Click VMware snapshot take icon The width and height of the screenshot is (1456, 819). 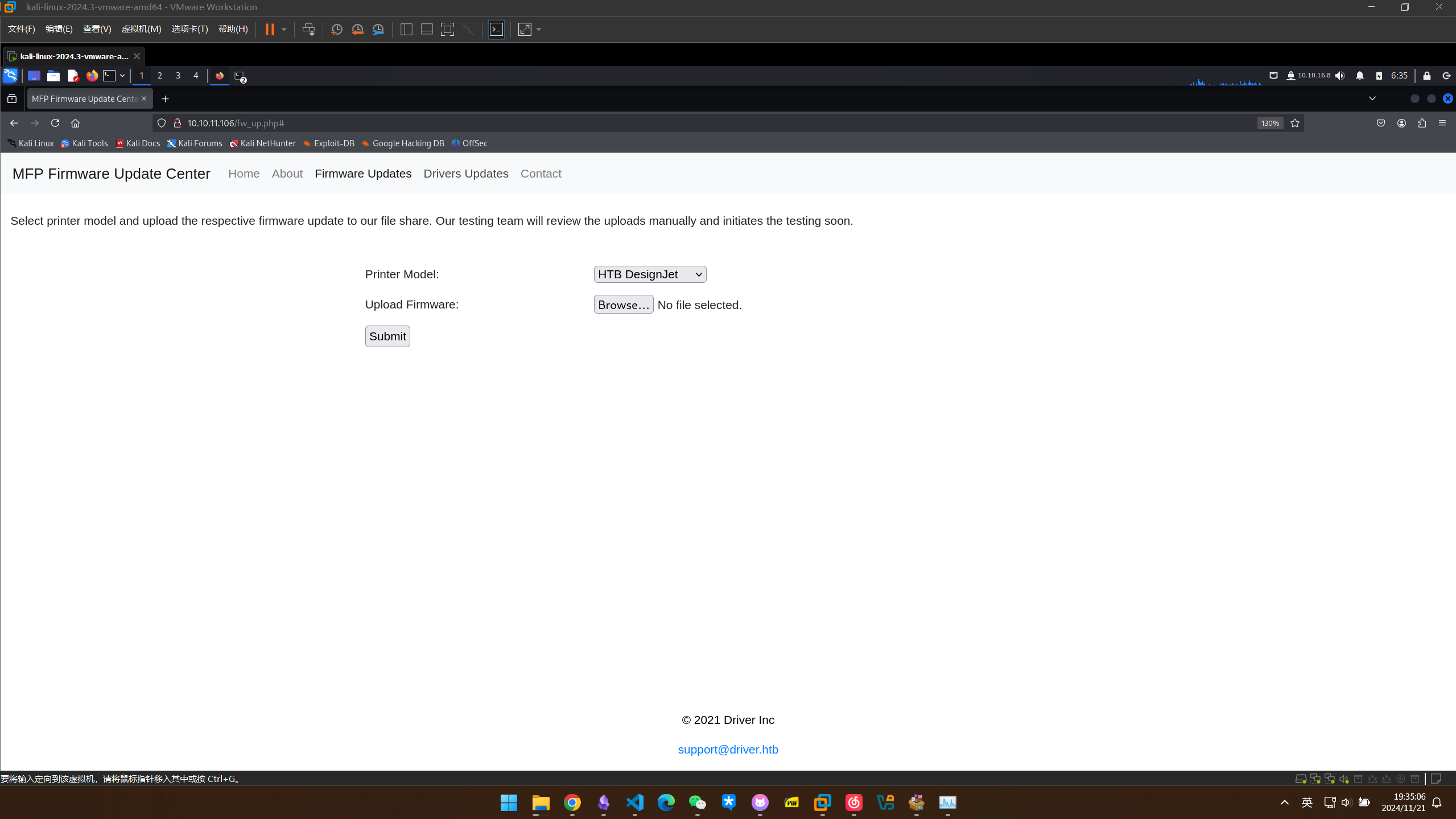[x=336, y=30]
